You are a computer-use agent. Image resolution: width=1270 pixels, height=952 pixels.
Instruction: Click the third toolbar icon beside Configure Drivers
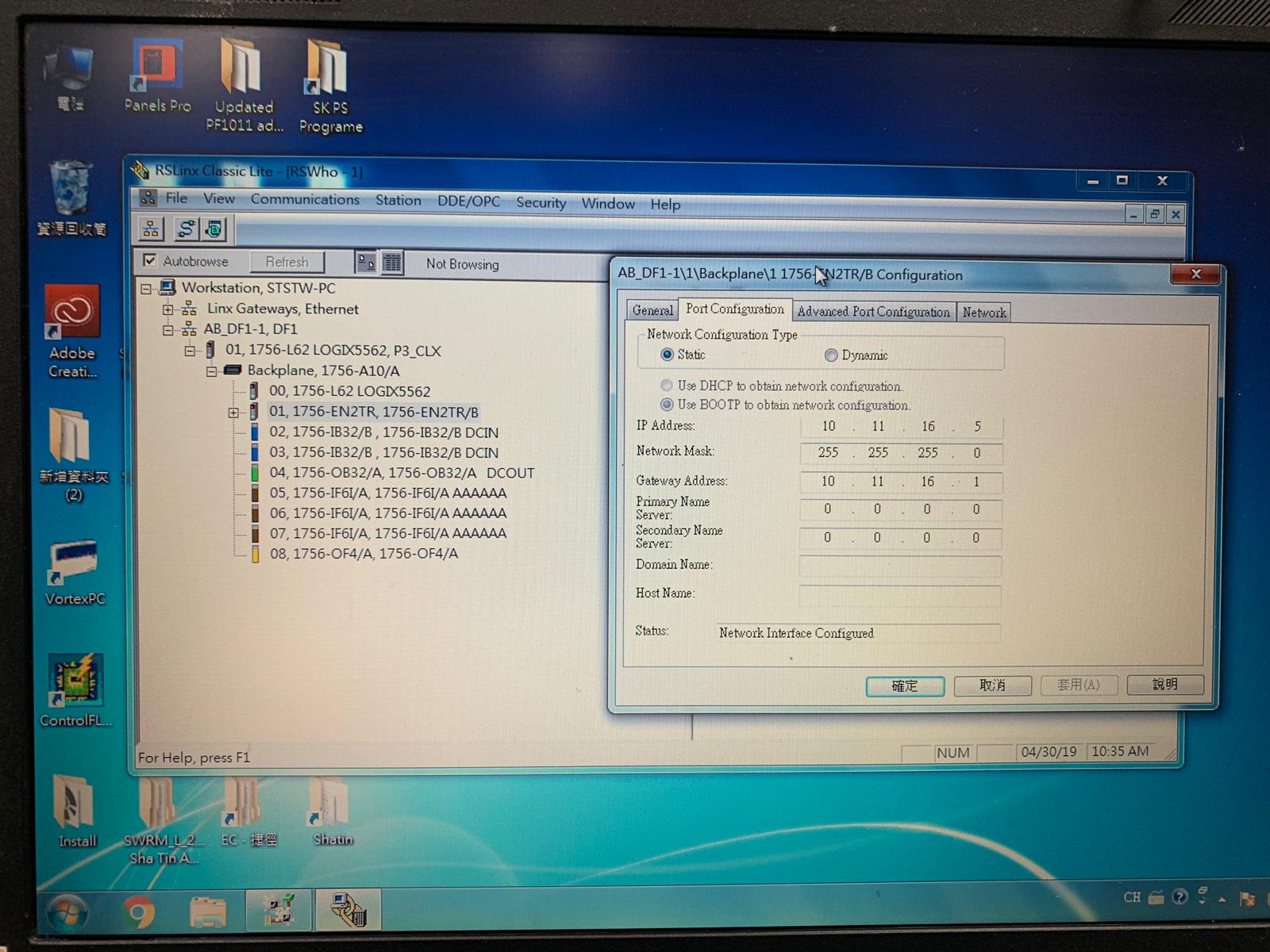(x=214, y=230)
